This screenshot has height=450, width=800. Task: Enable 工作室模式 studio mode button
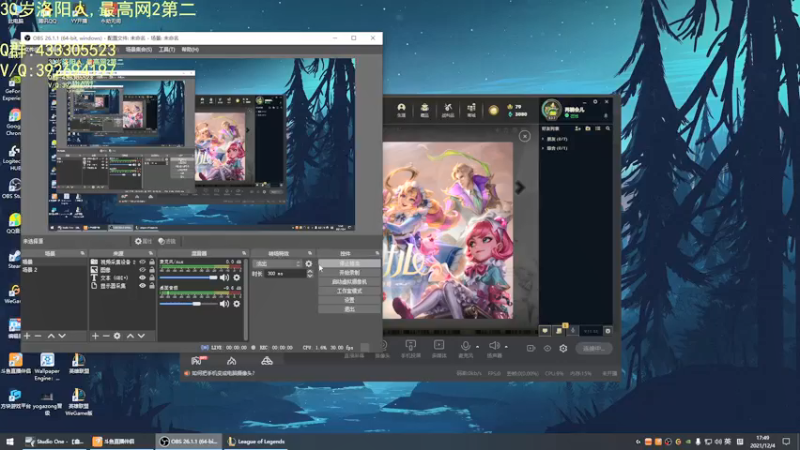click(349, 291)
